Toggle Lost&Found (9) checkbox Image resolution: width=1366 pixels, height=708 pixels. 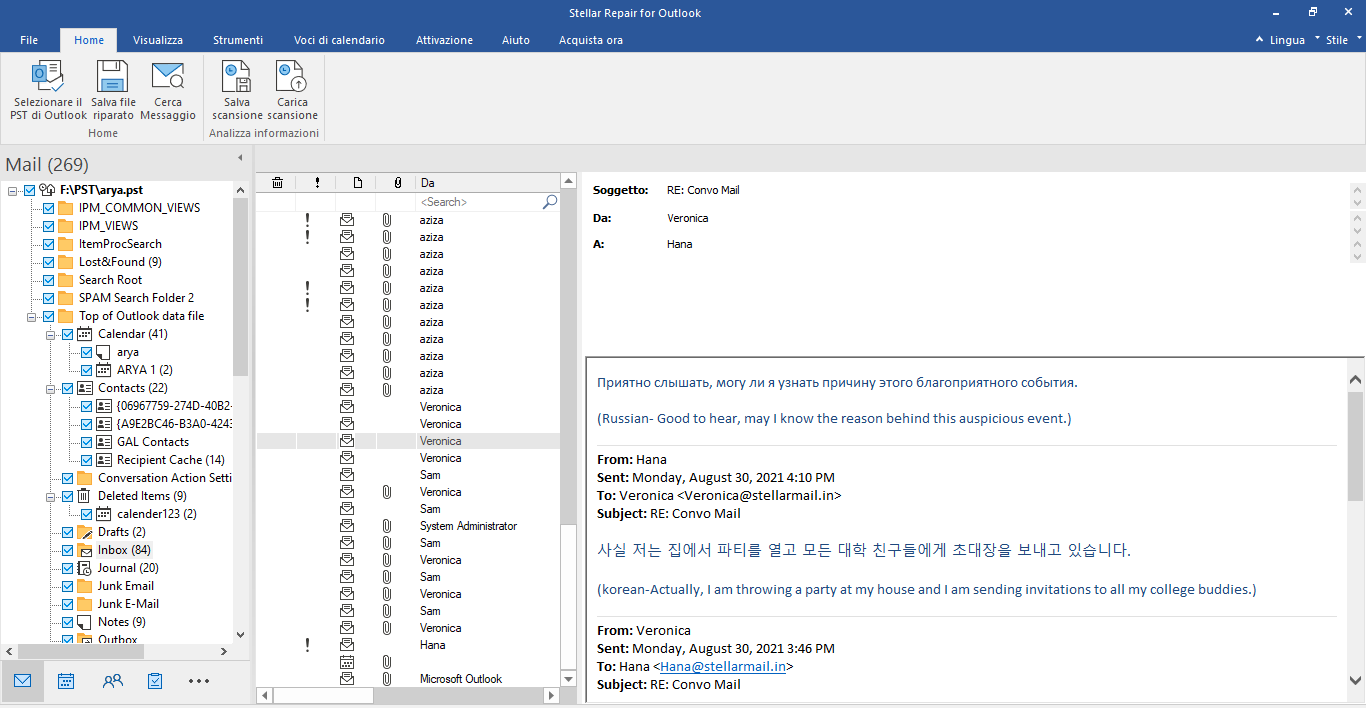coord(48,262)
